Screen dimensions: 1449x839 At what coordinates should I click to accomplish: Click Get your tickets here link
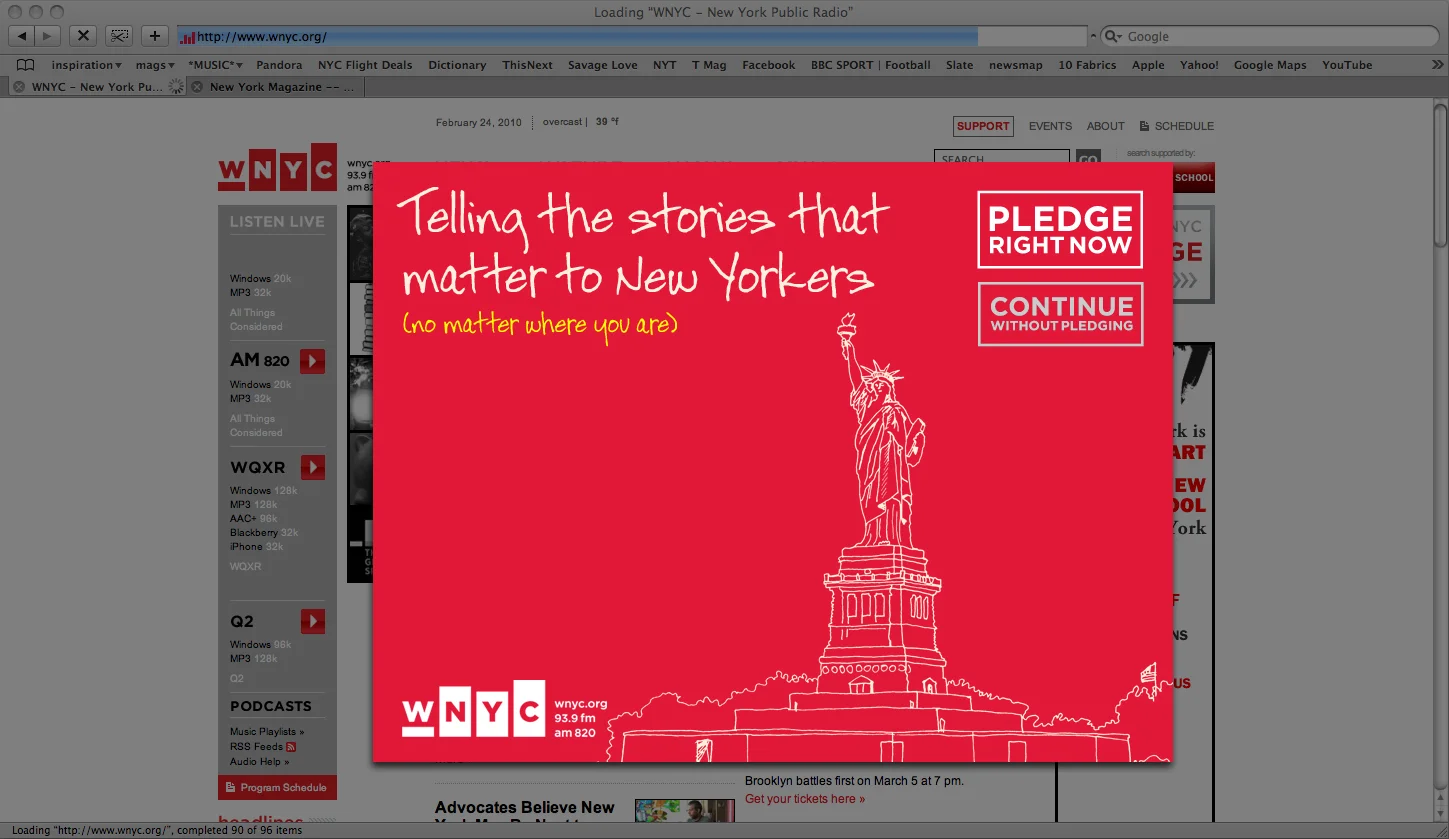805,799
